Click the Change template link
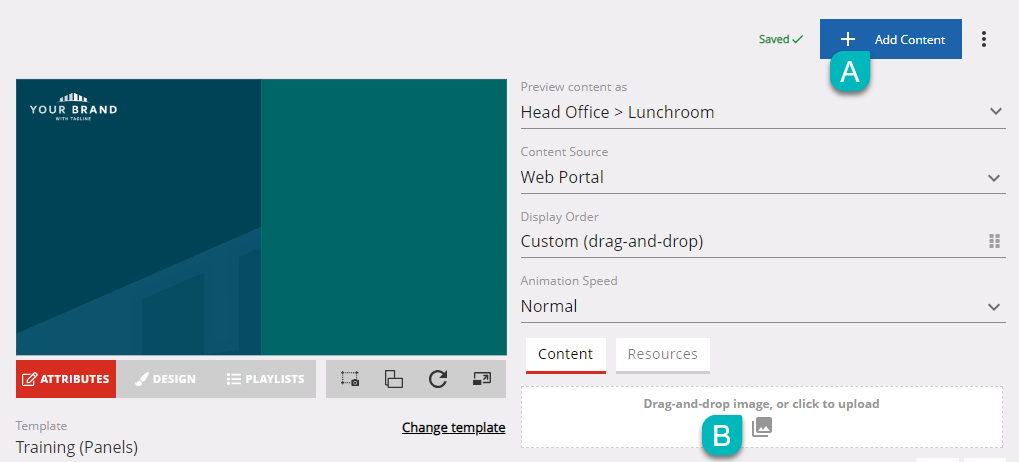 tap(454, 428)
